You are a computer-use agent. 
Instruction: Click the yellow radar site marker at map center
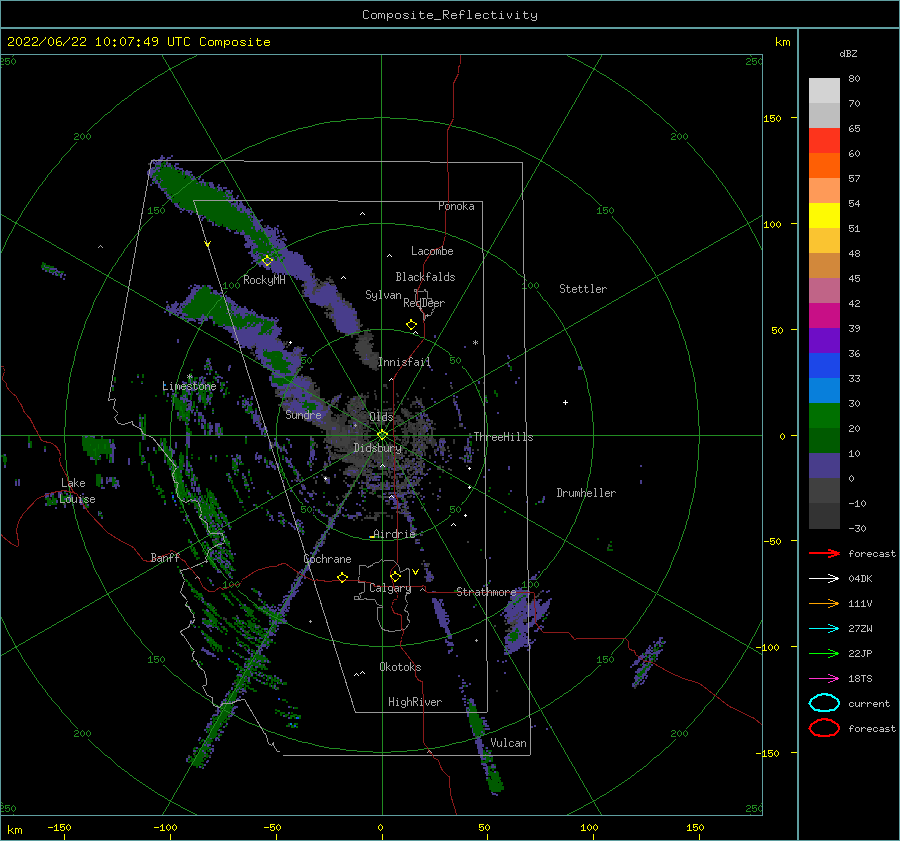(x=382, y=435)
